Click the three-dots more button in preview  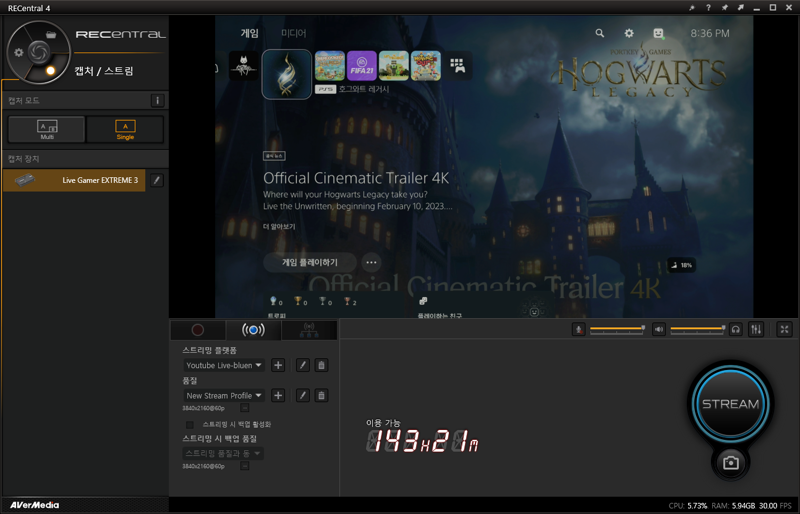pyautogui.click(x=371, y=262)
